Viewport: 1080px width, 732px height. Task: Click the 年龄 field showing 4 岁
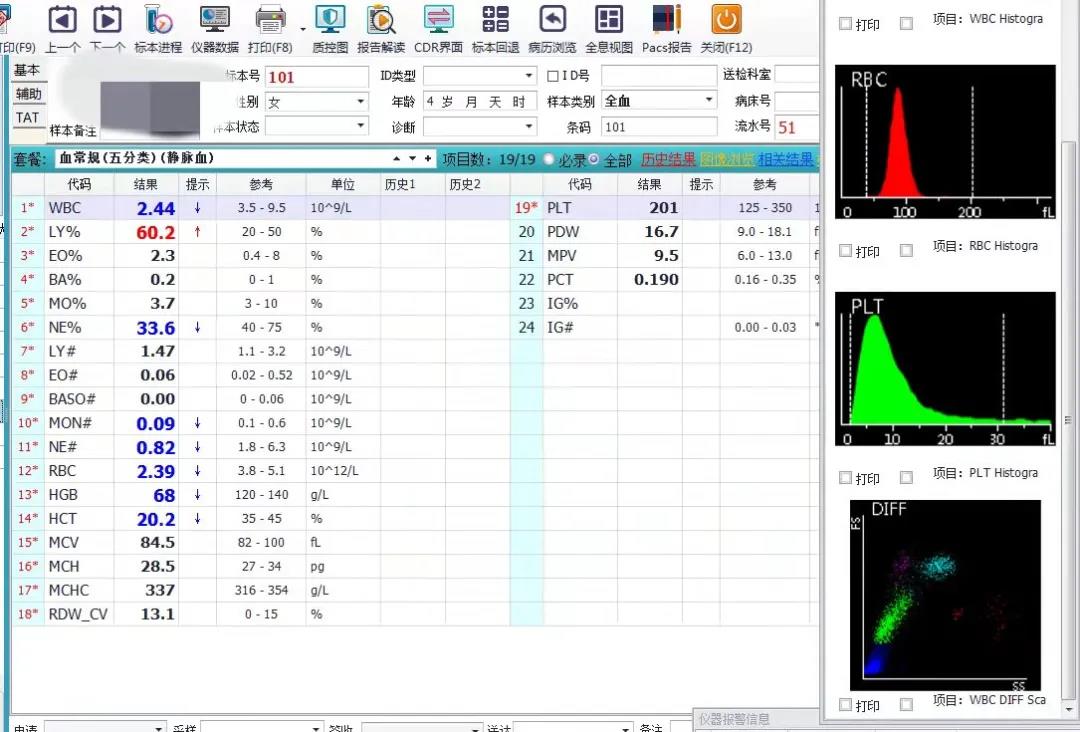479,102
